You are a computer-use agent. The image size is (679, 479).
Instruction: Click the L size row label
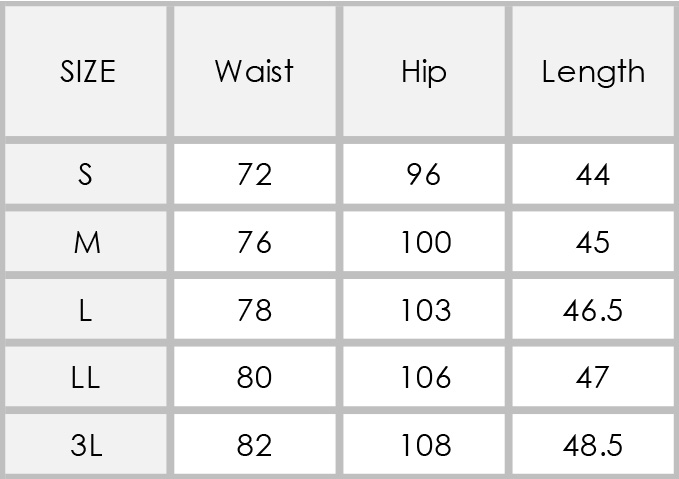click(86, 309)
